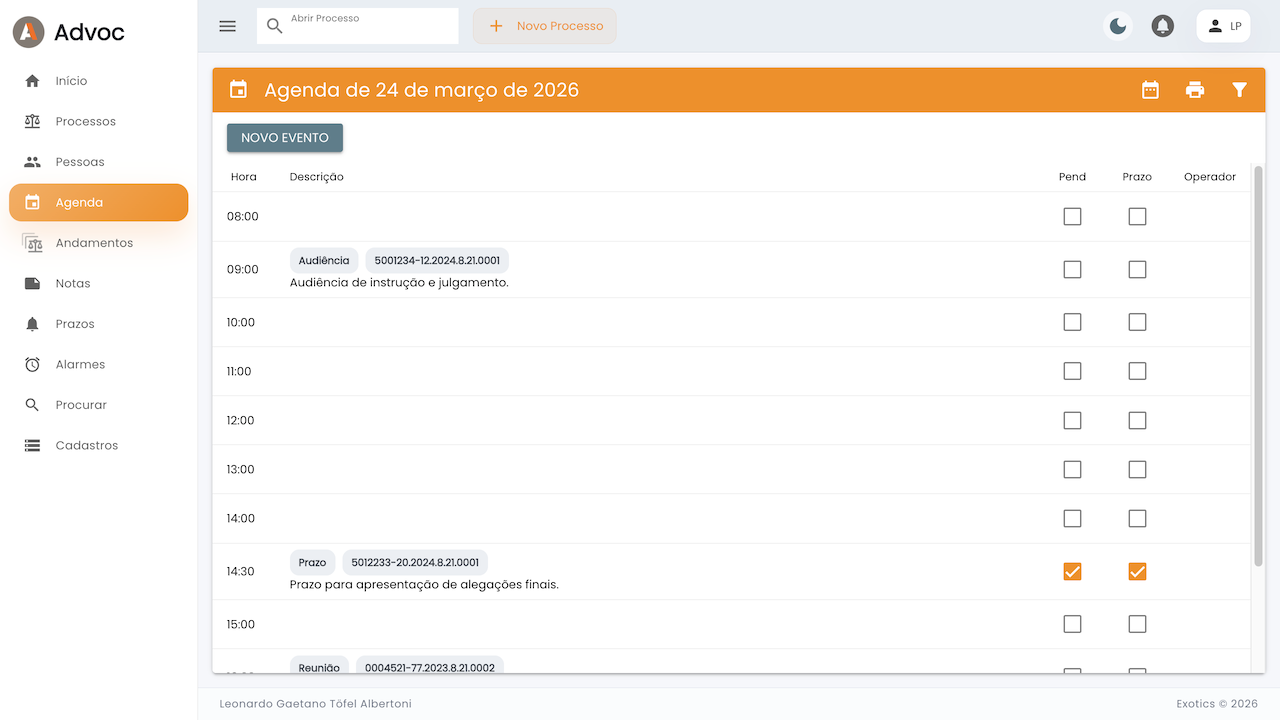
Task: Print the agenda using the printer icon
Action: tap(1195, 89)
